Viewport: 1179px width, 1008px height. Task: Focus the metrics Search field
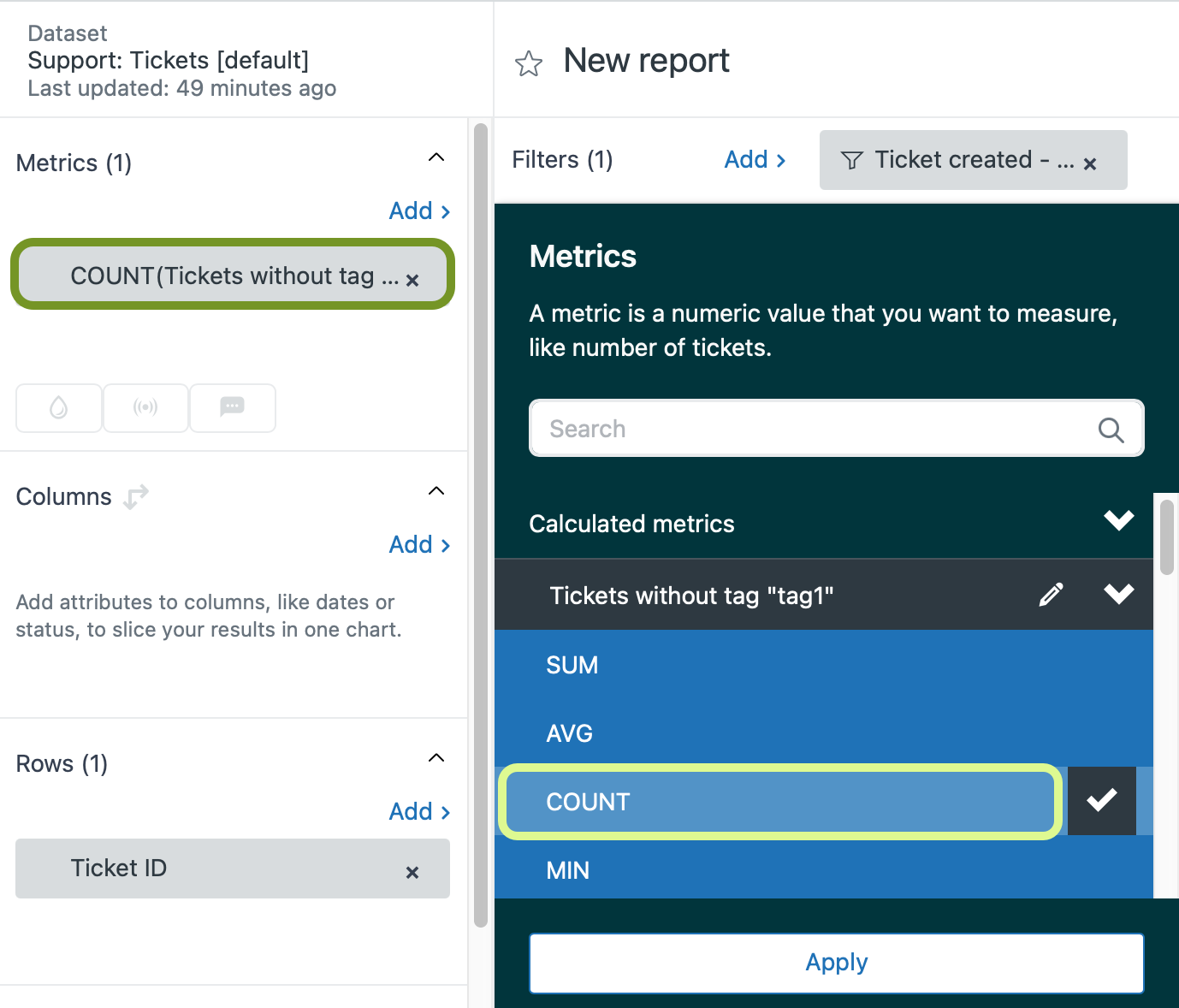[x=813, y=429]
